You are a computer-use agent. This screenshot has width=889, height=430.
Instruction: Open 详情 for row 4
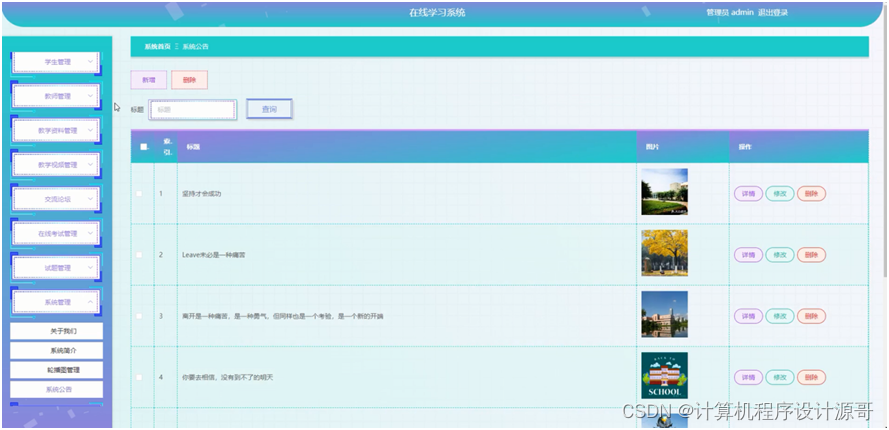click(x=748, y=377)
